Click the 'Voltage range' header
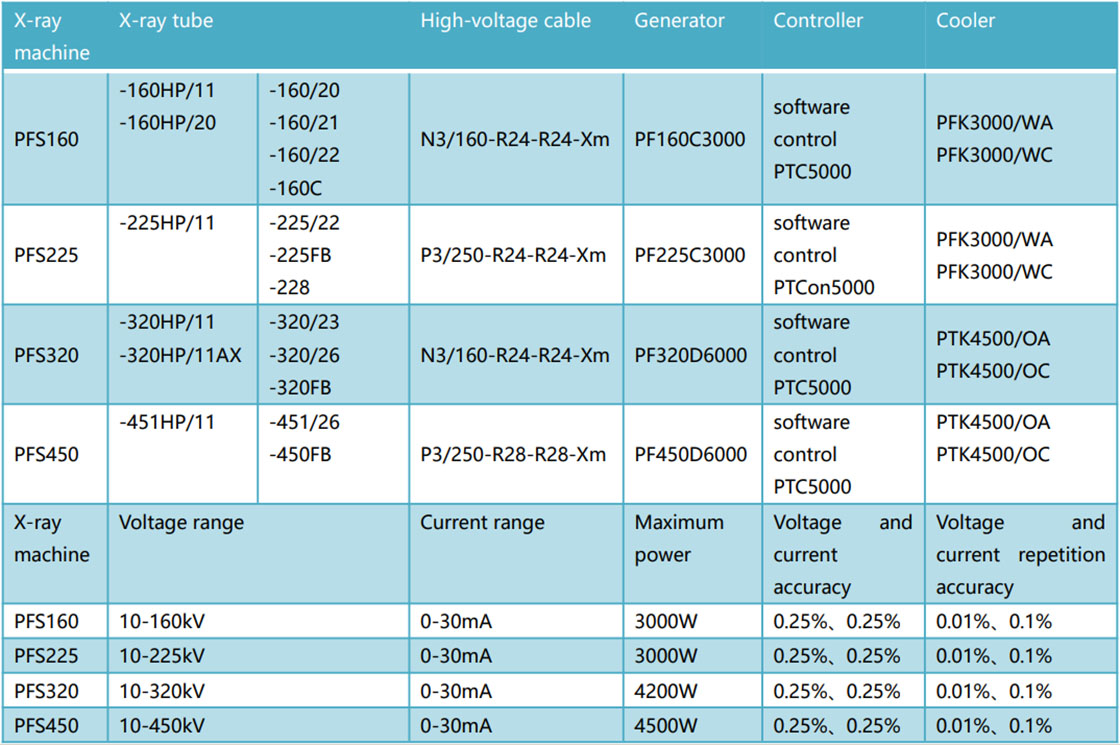Screen dimensions: 1120x745 (181, 522)
